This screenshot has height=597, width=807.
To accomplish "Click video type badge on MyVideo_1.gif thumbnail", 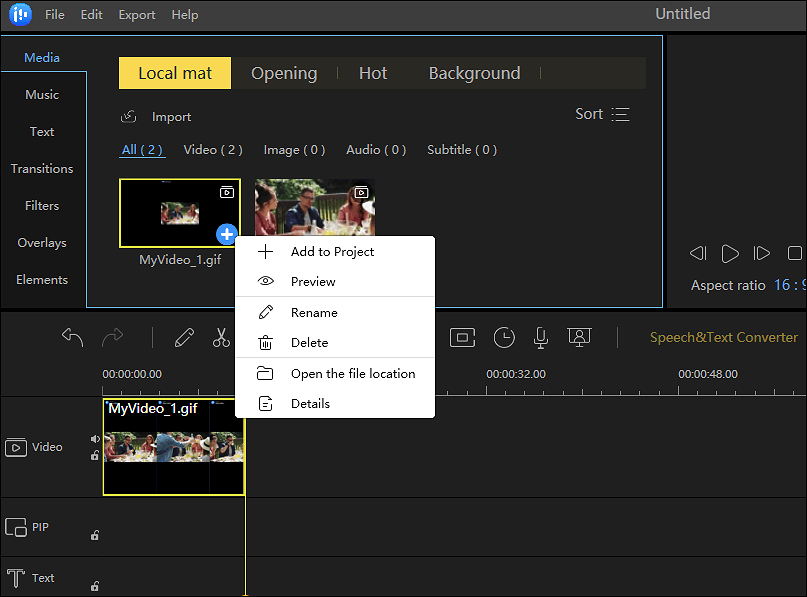I will coord(227,192).
